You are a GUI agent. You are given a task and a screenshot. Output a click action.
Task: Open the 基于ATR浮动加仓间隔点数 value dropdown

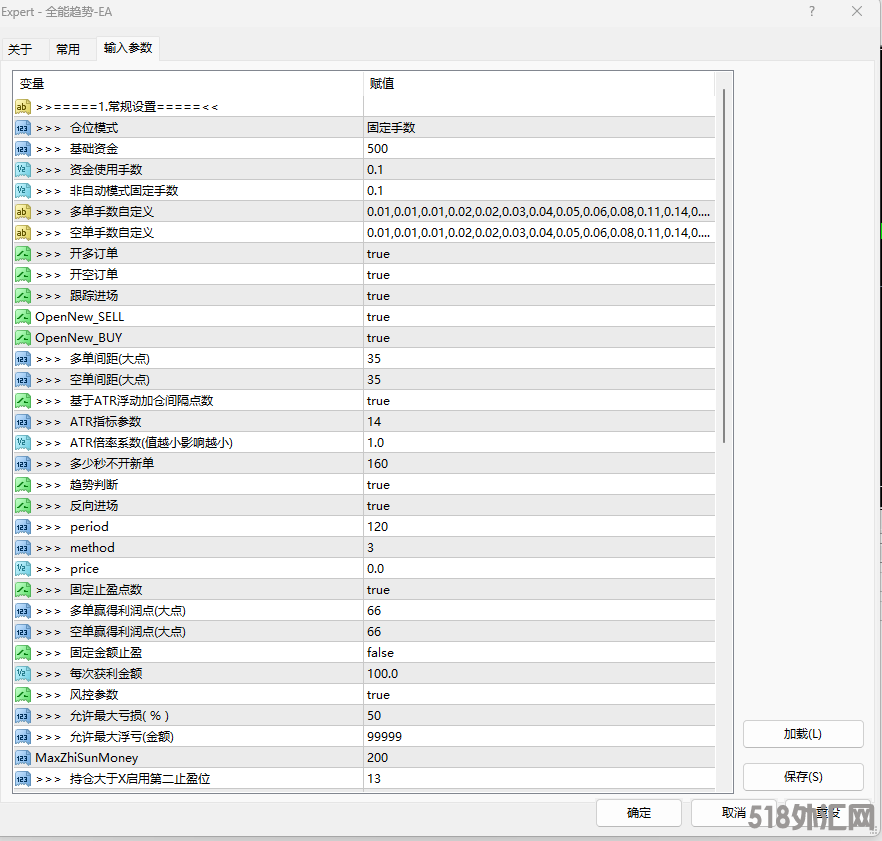[x=539, y=401]
